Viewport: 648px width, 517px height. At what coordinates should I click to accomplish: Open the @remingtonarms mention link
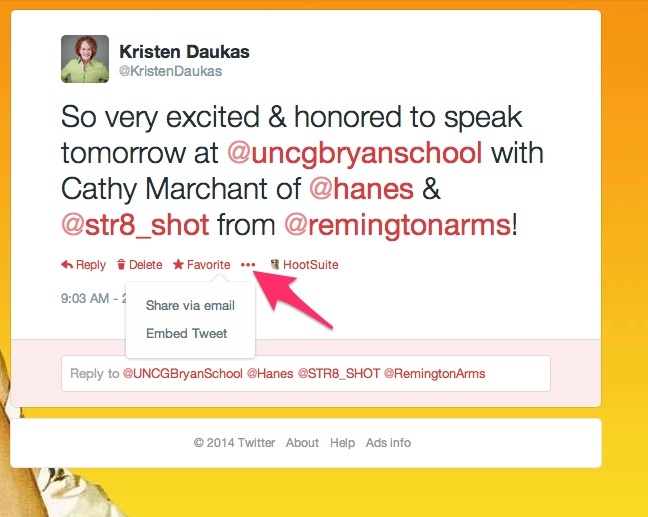click(x=398, y=226)
